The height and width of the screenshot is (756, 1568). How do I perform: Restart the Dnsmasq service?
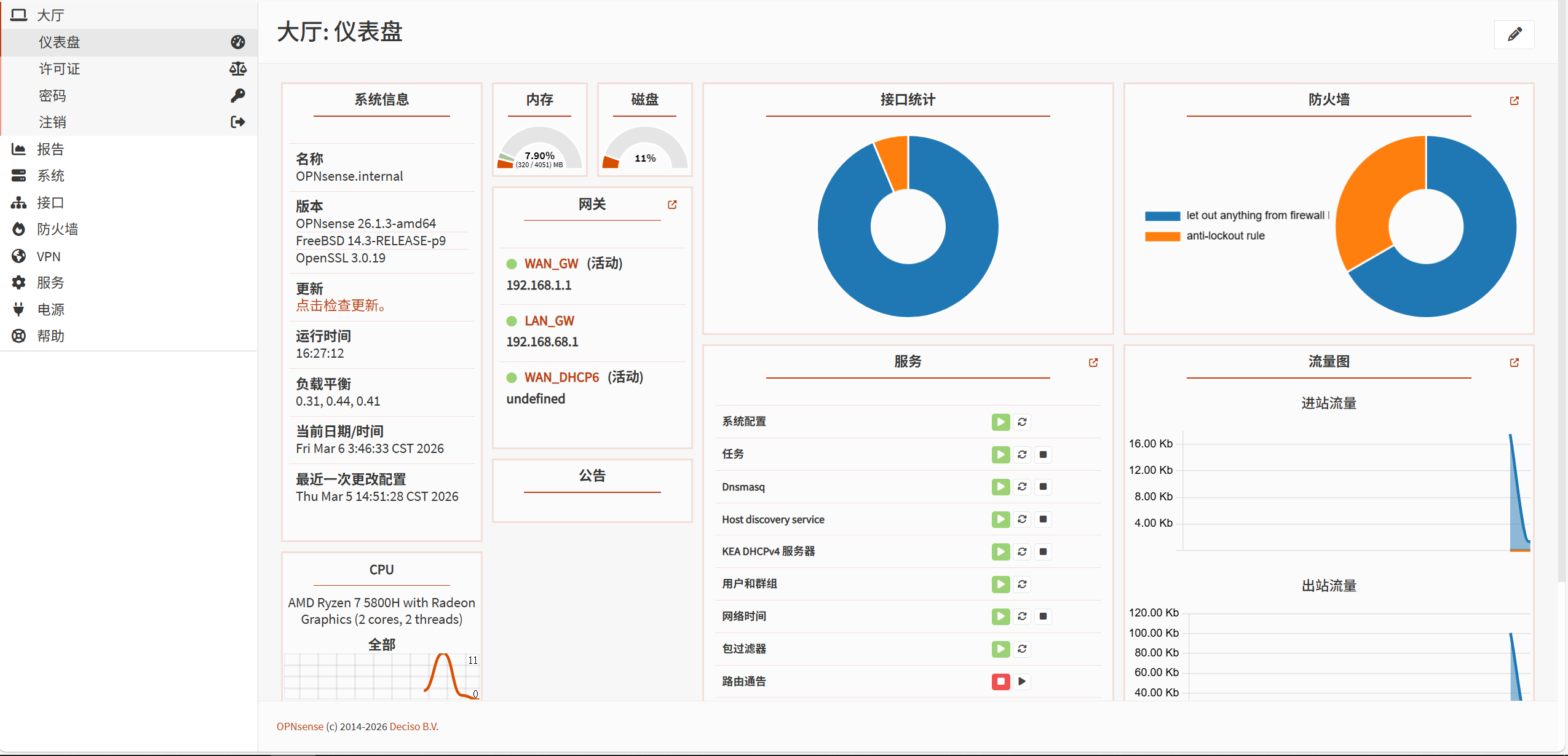[x=1022, y=487]
